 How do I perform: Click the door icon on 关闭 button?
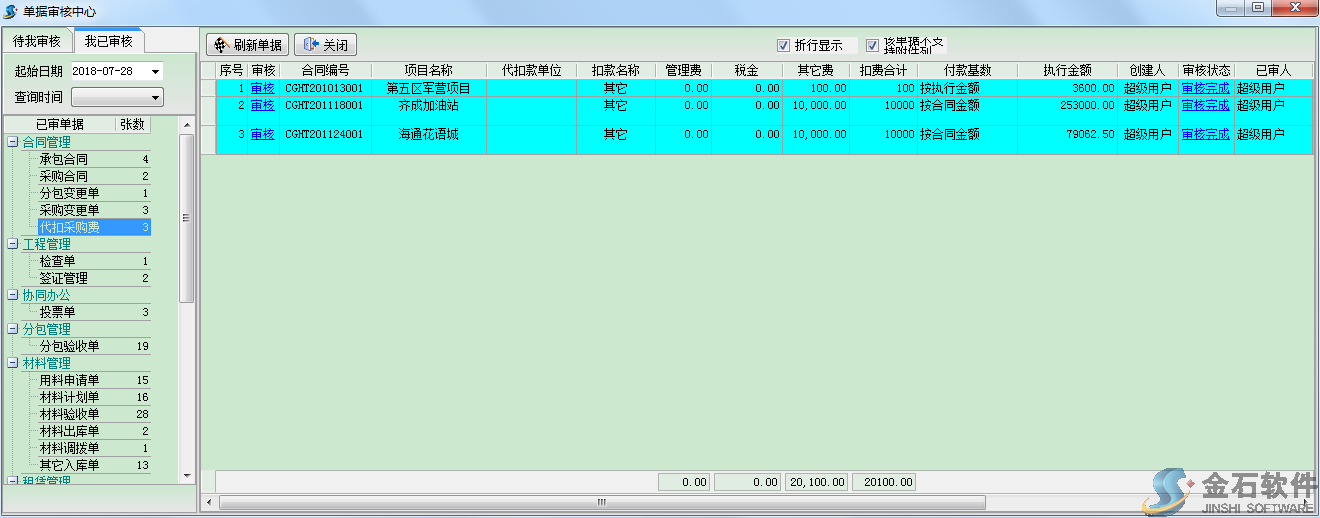coord(309,45)
